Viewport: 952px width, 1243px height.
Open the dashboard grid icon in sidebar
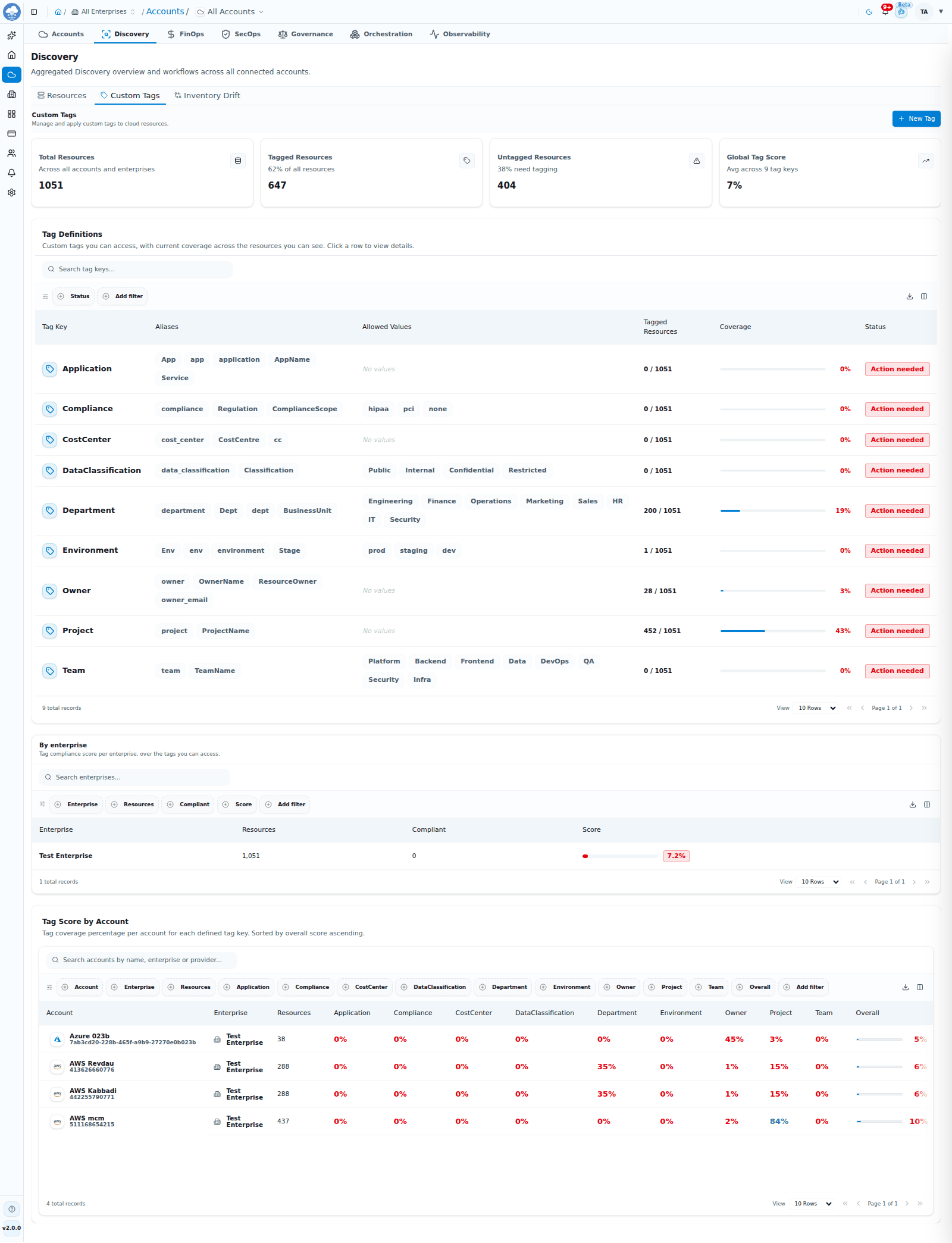[11, 114]
